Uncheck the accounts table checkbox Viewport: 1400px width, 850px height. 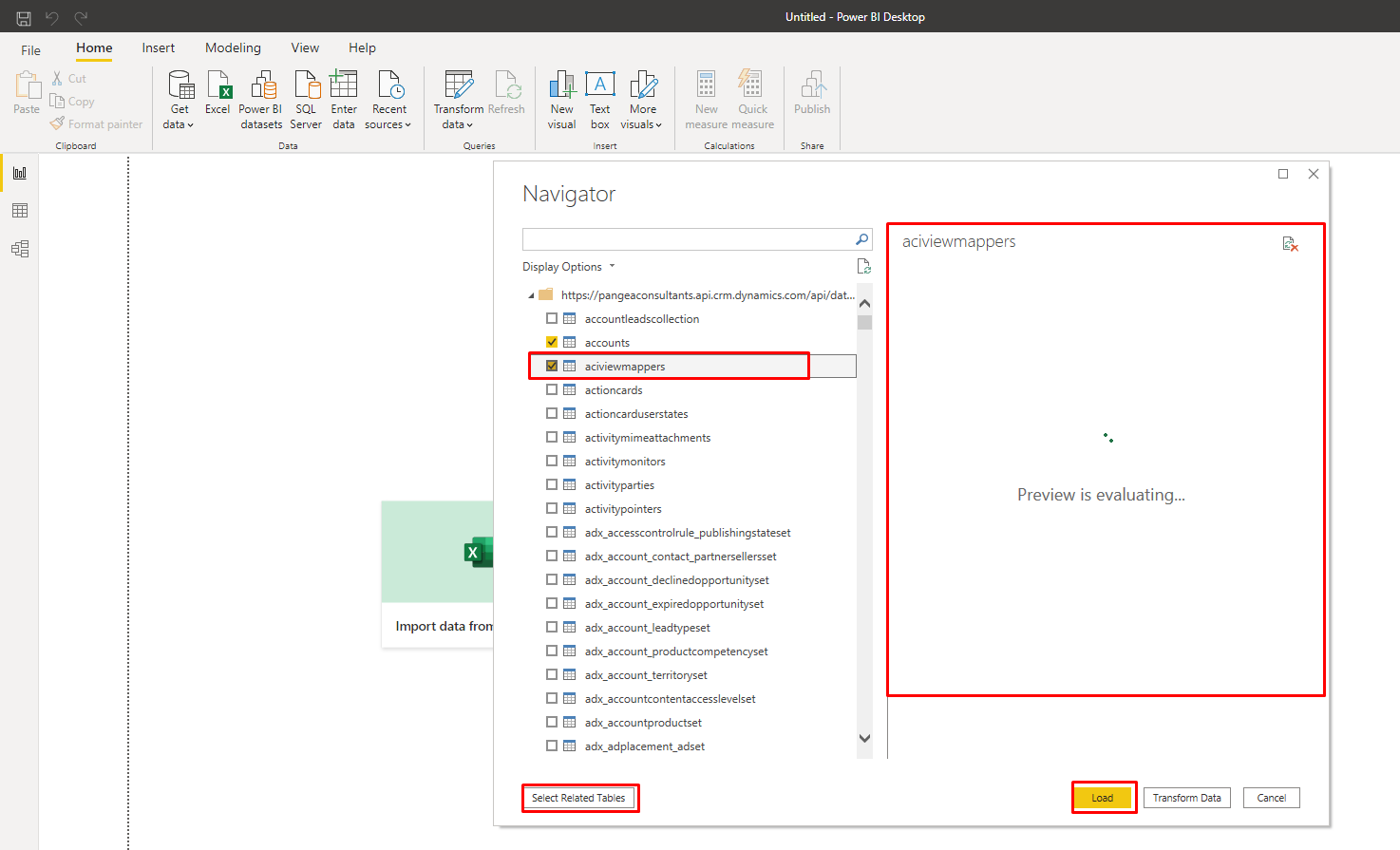(x=552, y=342)
